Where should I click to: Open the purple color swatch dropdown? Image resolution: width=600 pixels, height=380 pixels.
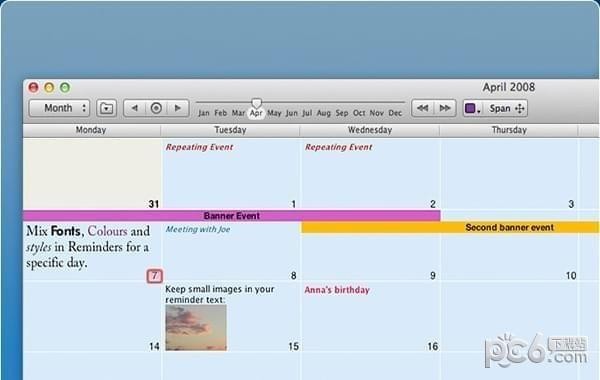tap(473, 108)
